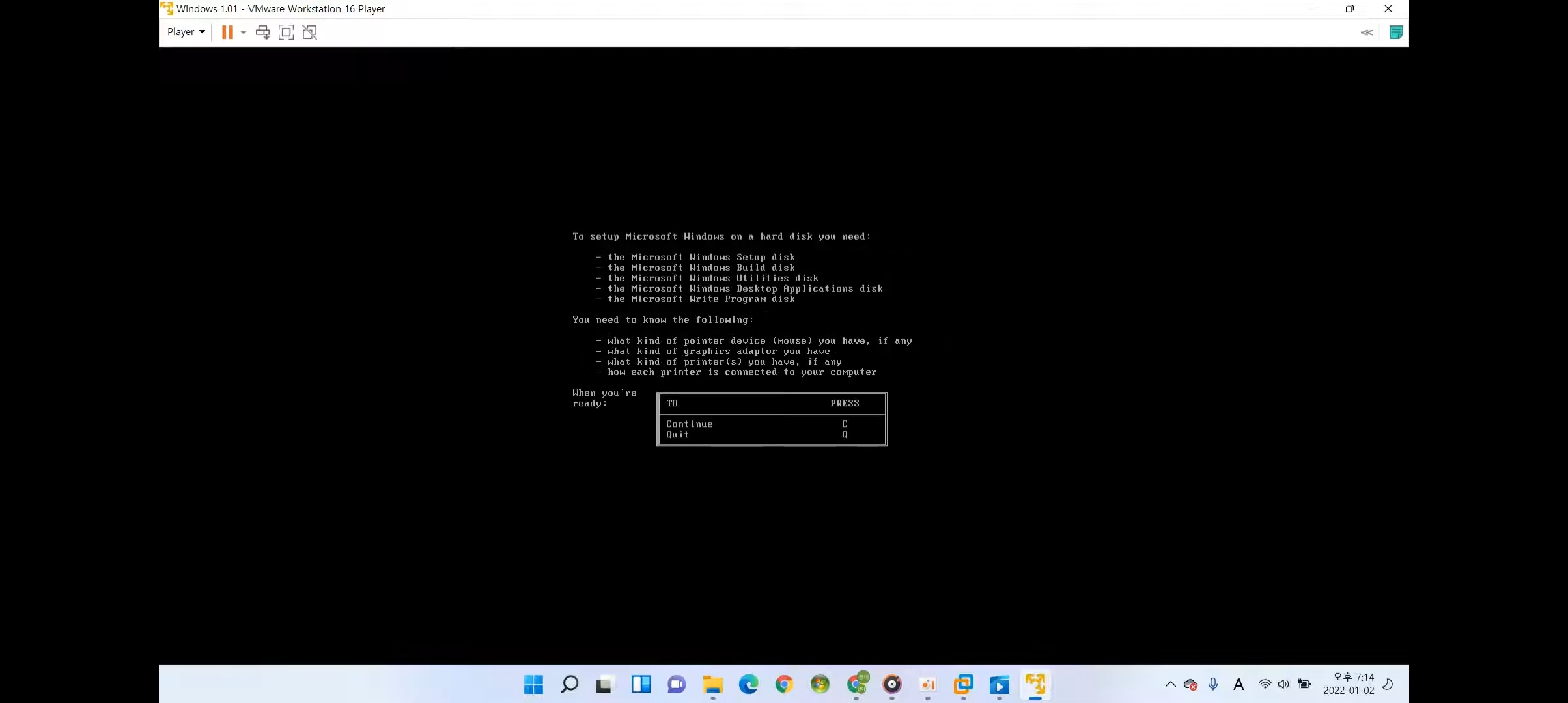Open the blue media player taskbar icon
This screenshot has height=703, width=1568.
pos(1000,684)
